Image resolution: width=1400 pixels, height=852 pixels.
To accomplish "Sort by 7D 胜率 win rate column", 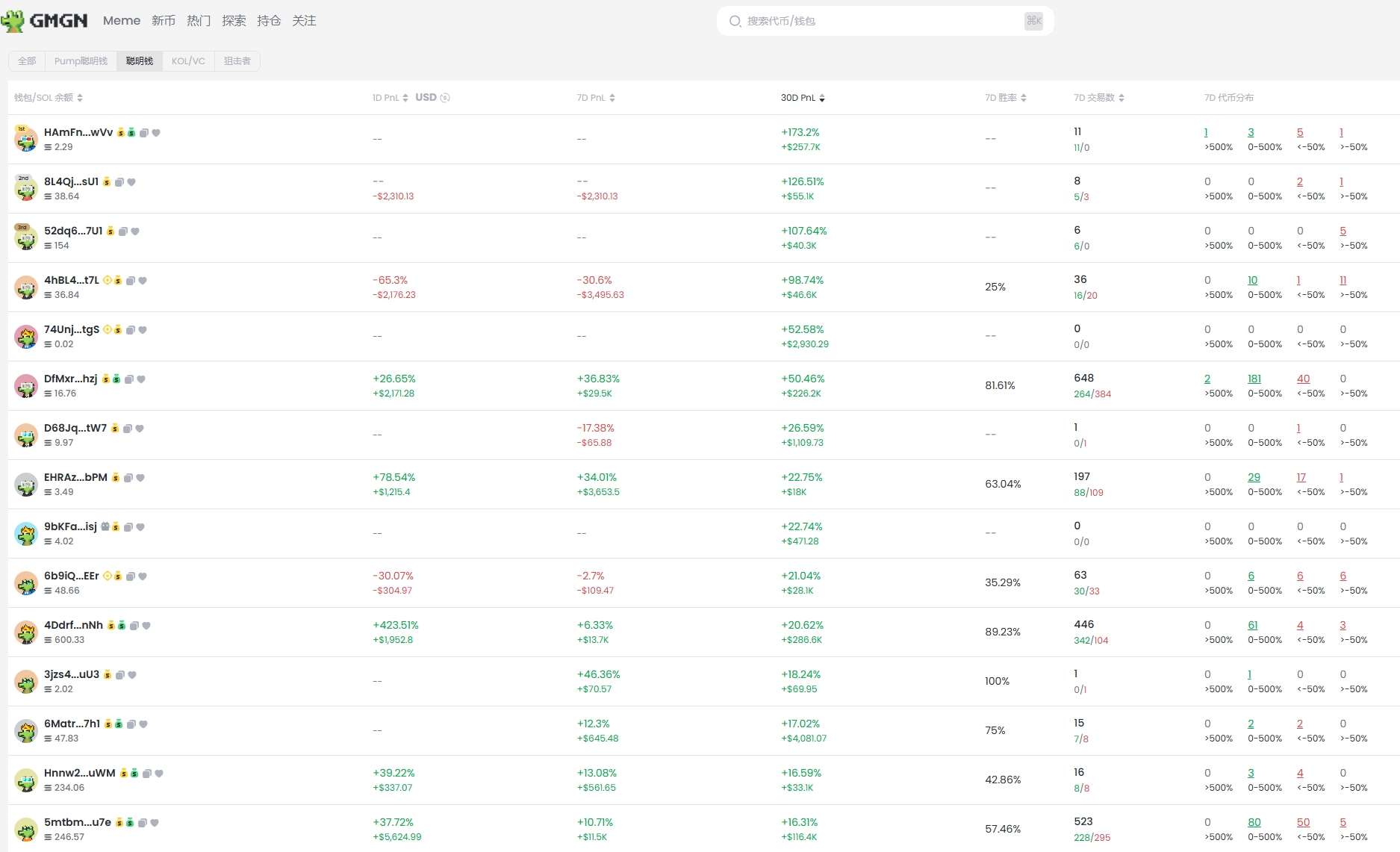I will 1005,98.
